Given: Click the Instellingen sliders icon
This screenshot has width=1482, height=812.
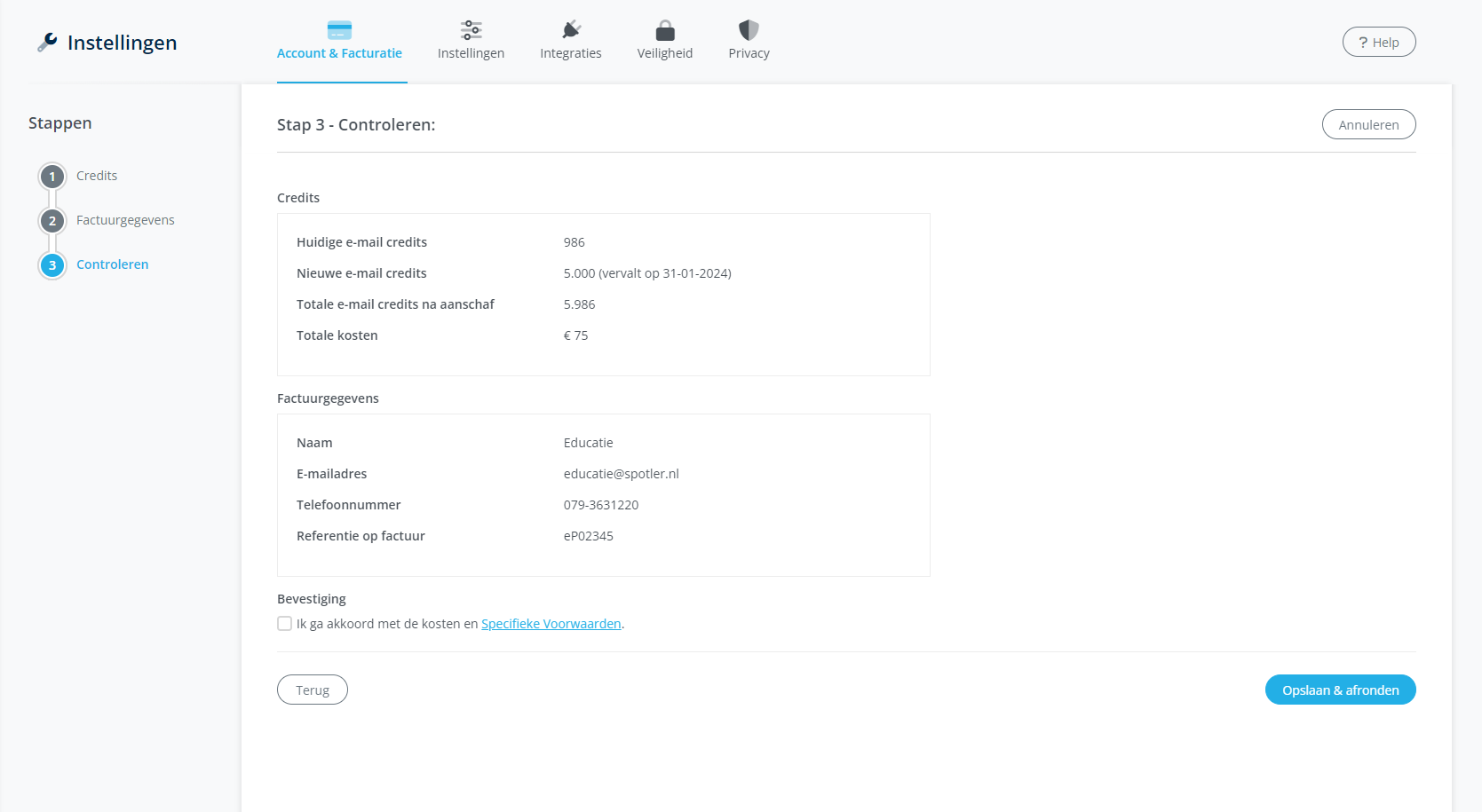Looking at the screenshot, I should tap(471, 30).
